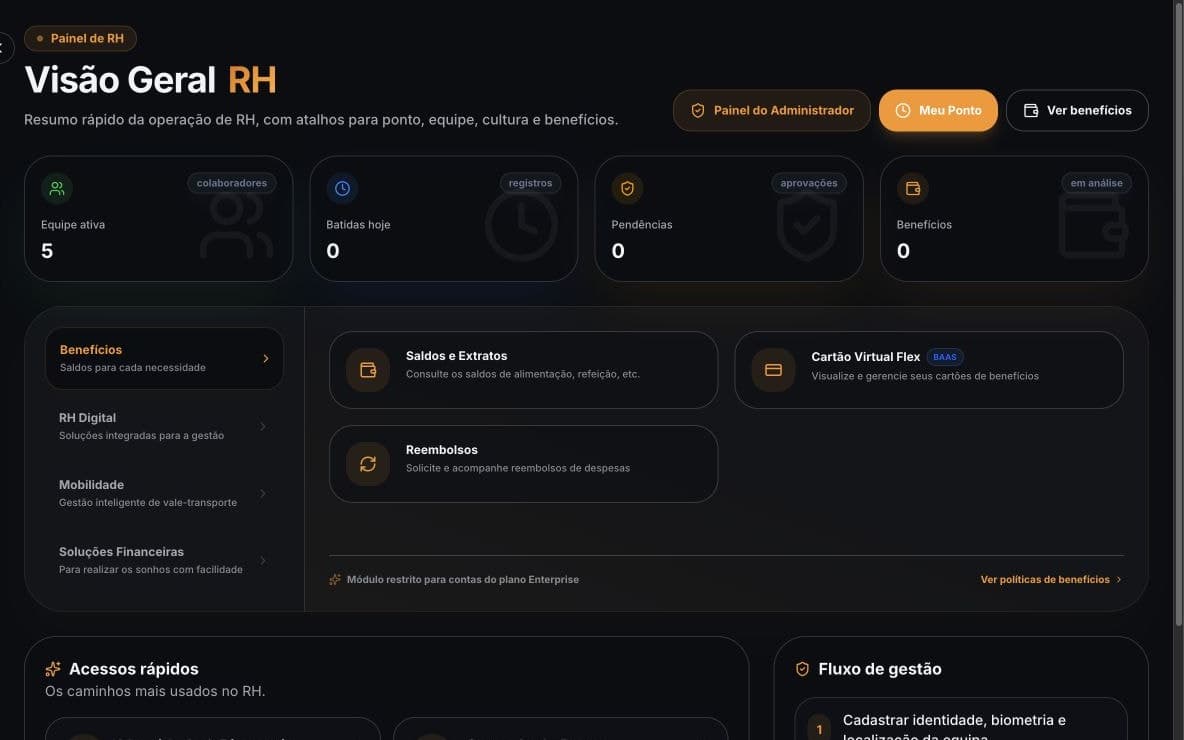Image resolution: width=1184 pixels, height=740 pixels.
Task: Select the Mobilidade sidebar tab
Action: tap(165, 493)
